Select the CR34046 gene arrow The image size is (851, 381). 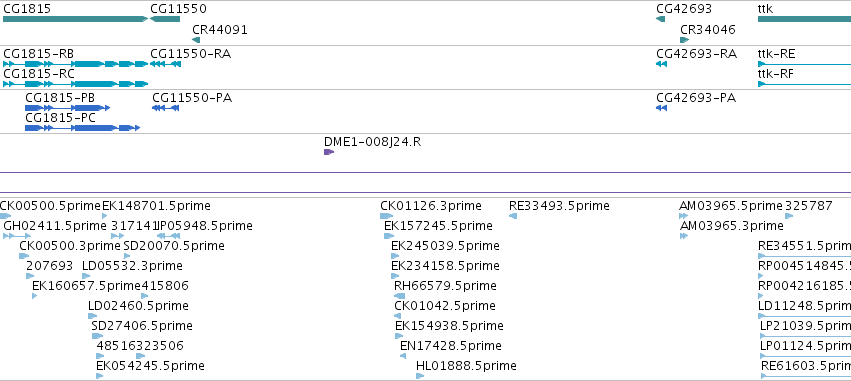click(684, 40)
